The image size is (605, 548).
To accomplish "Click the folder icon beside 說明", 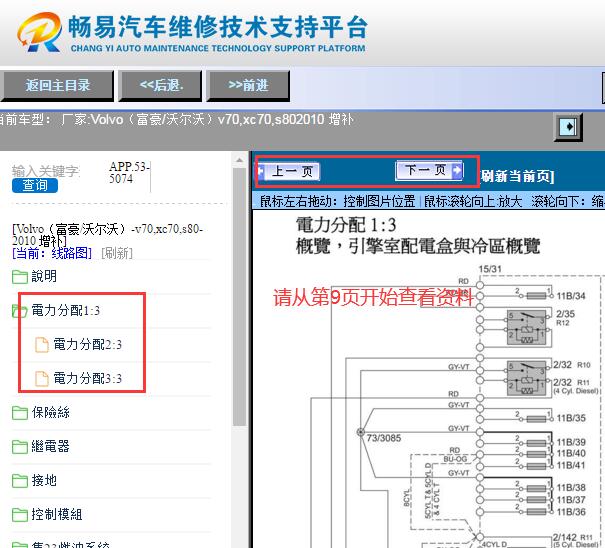I will tap(20, 277).
